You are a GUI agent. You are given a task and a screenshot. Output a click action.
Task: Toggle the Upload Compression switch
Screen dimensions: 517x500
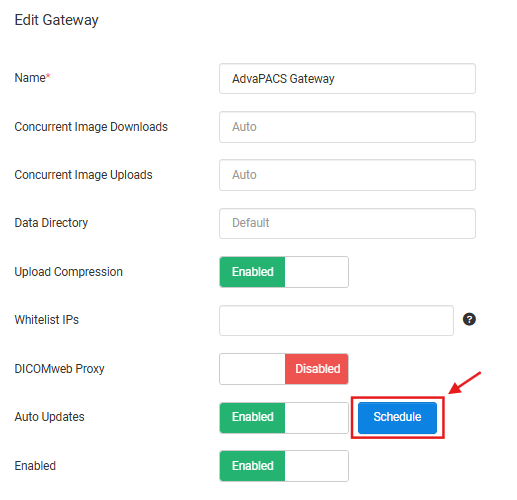pos(284,272)
